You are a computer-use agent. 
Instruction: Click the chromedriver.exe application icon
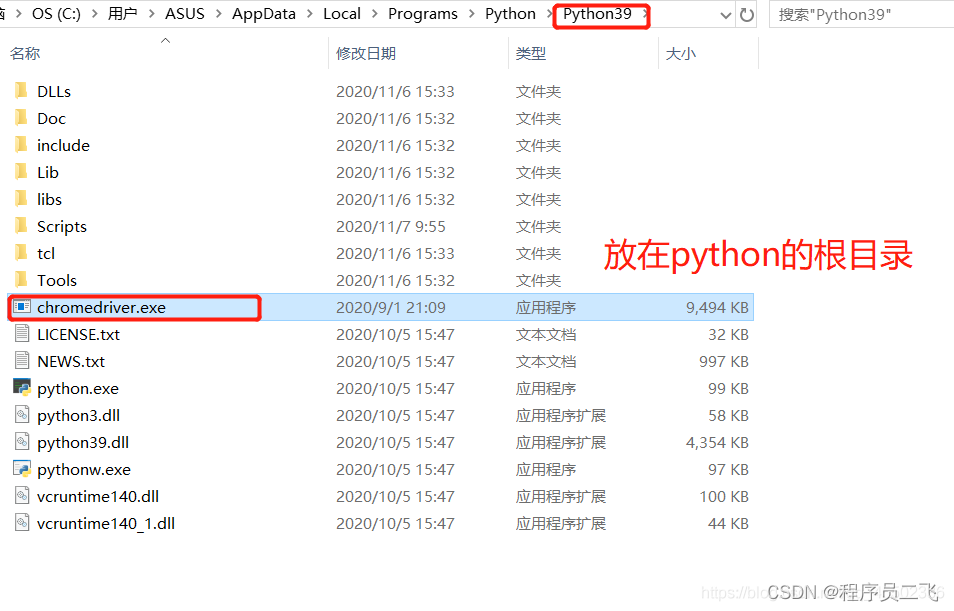(22, 307)
